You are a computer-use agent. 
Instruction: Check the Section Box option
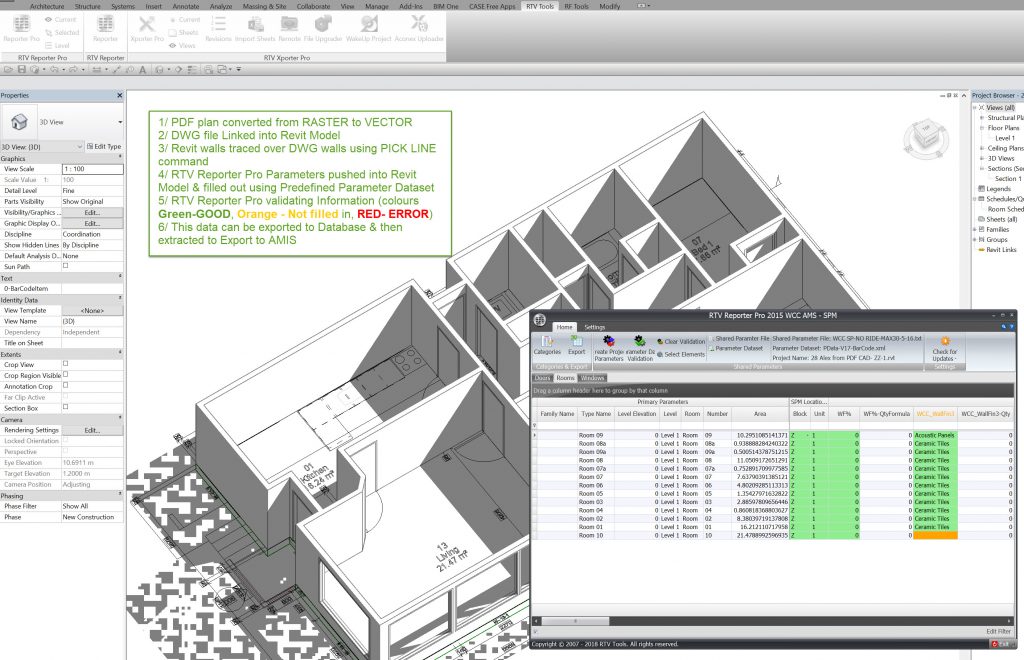(x=66, y=408)
